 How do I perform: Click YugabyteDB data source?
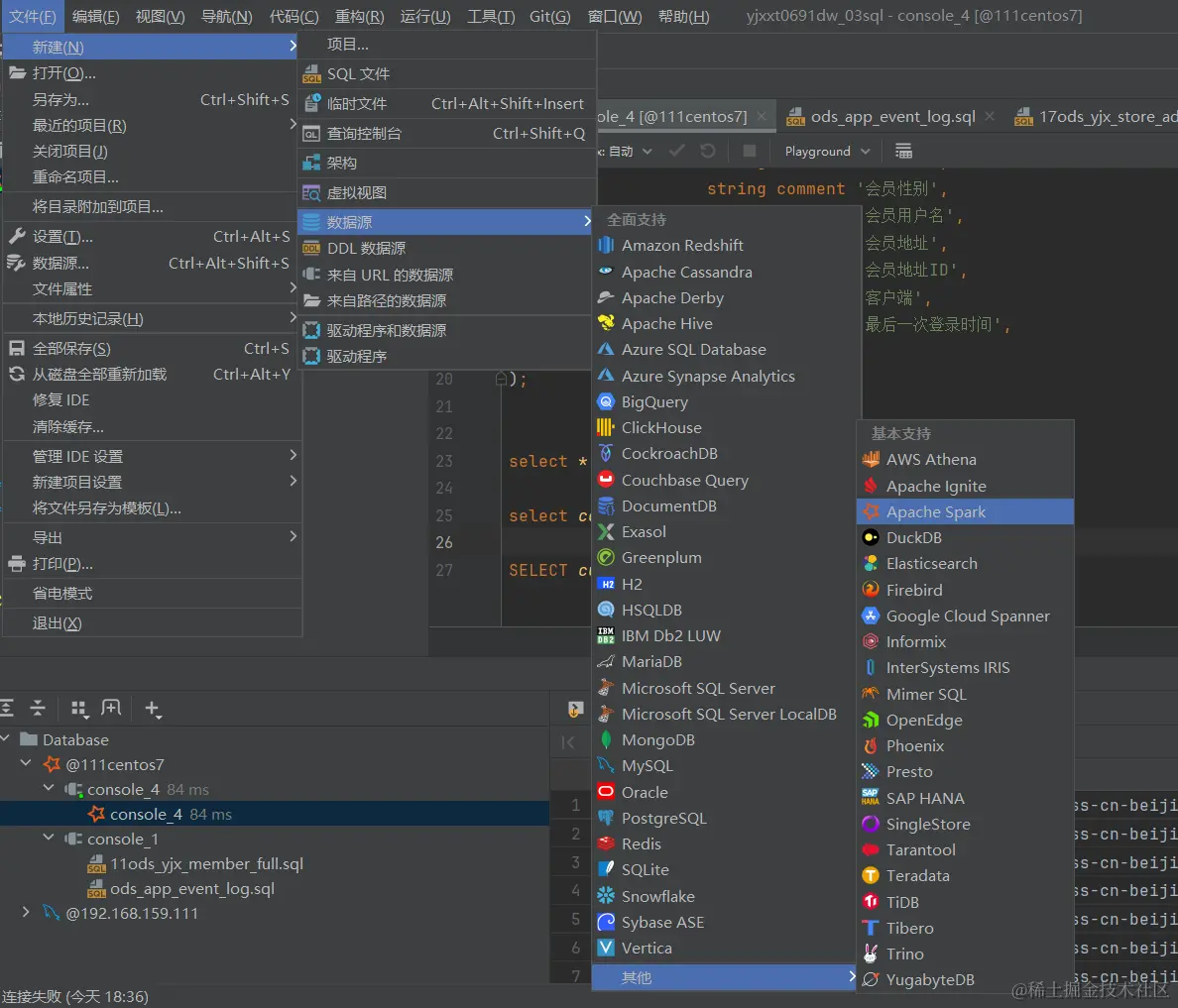point(965,979)
